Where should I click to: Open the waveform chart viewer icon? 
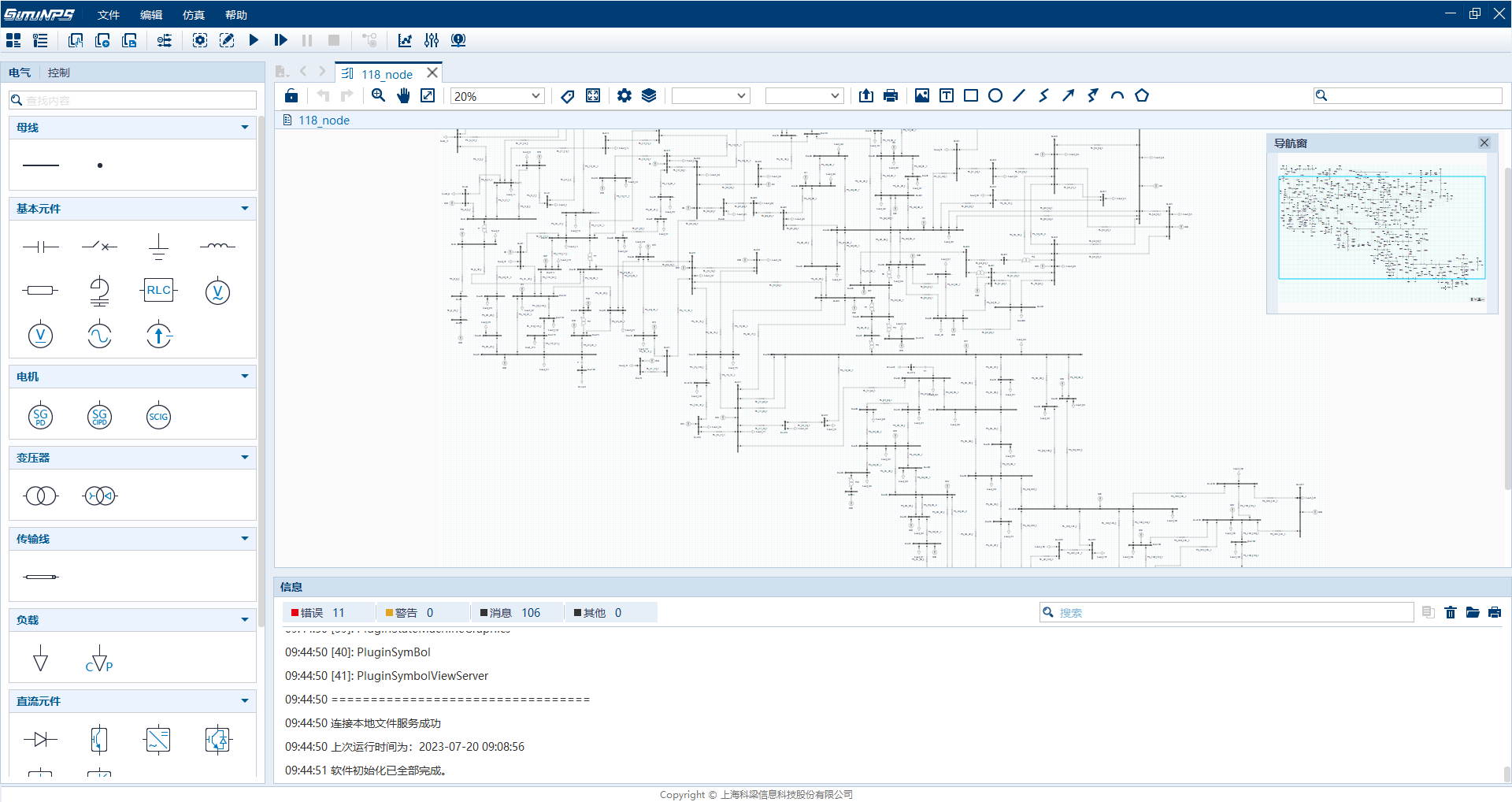[405, 40]
